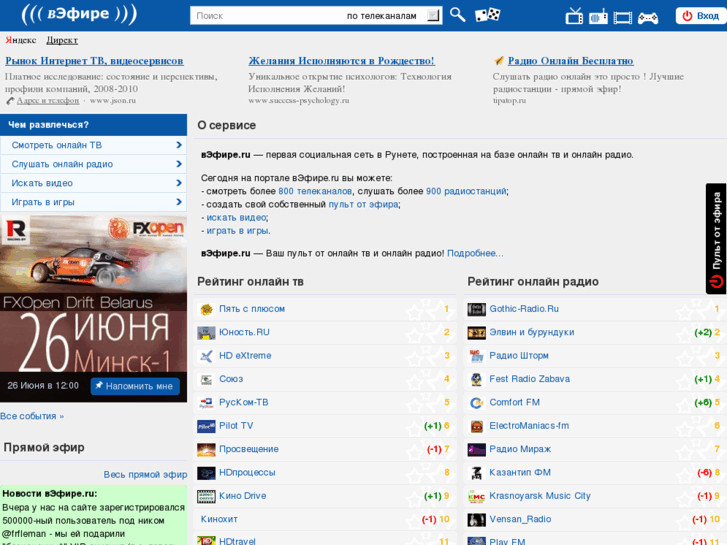Open TV channel 'Пять с плюсом'

pos(252,309)
